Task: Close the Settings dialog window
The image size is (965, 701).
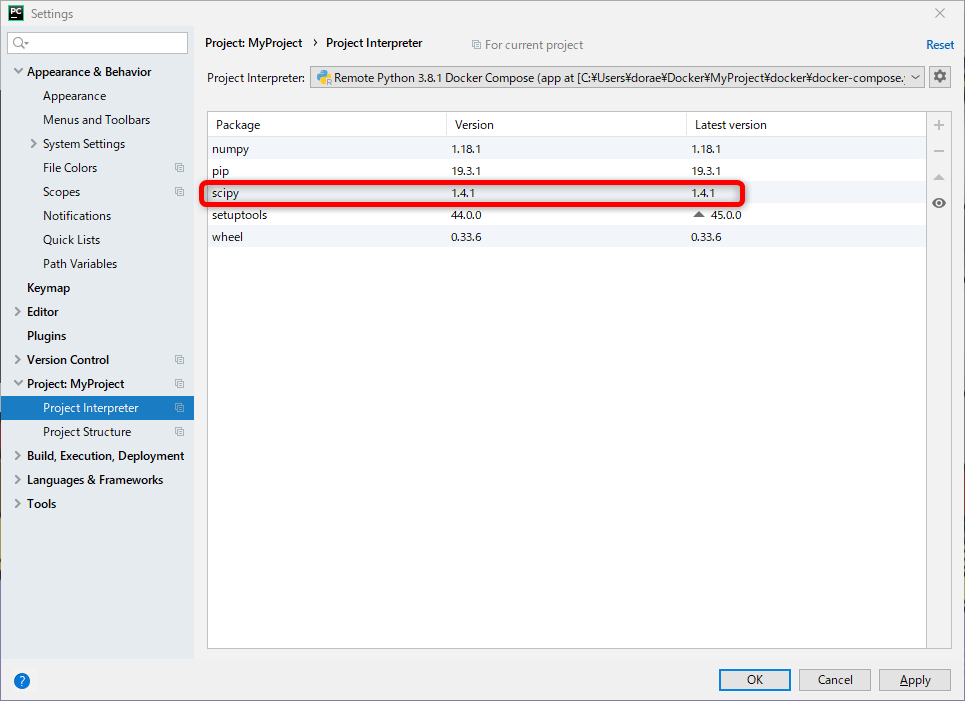Action: coord(940,13)
